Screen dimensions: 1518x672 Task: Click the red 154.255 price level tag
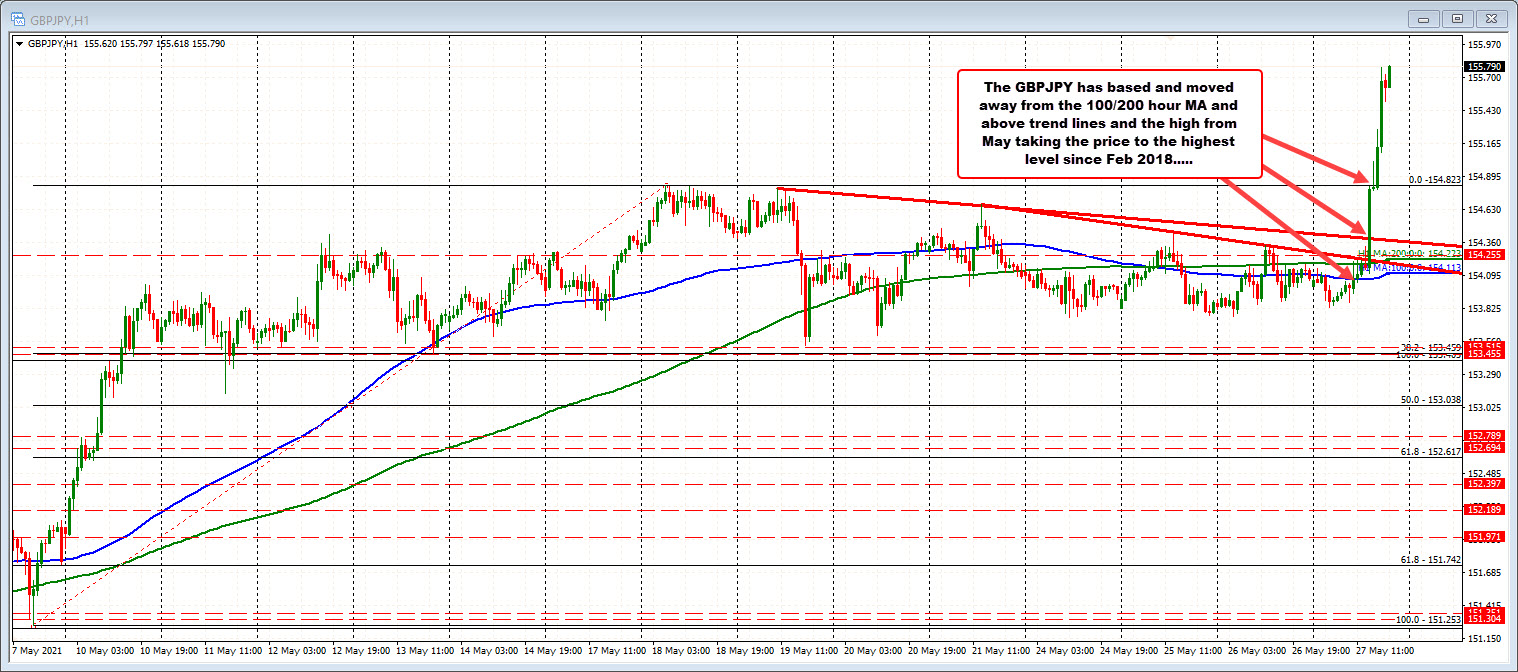tap(1483, 256)
